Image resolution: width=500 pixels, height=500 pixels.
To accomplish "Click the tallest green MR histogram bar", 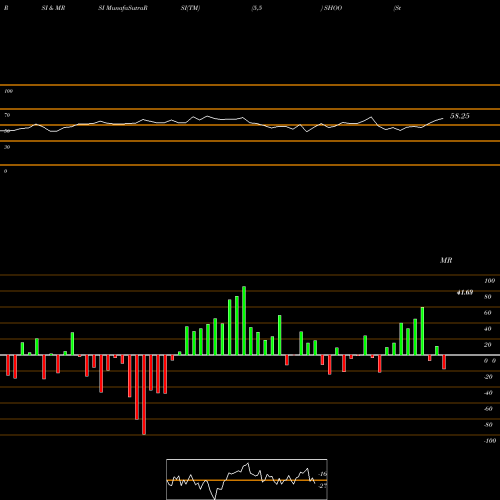I will click(244, 320).
